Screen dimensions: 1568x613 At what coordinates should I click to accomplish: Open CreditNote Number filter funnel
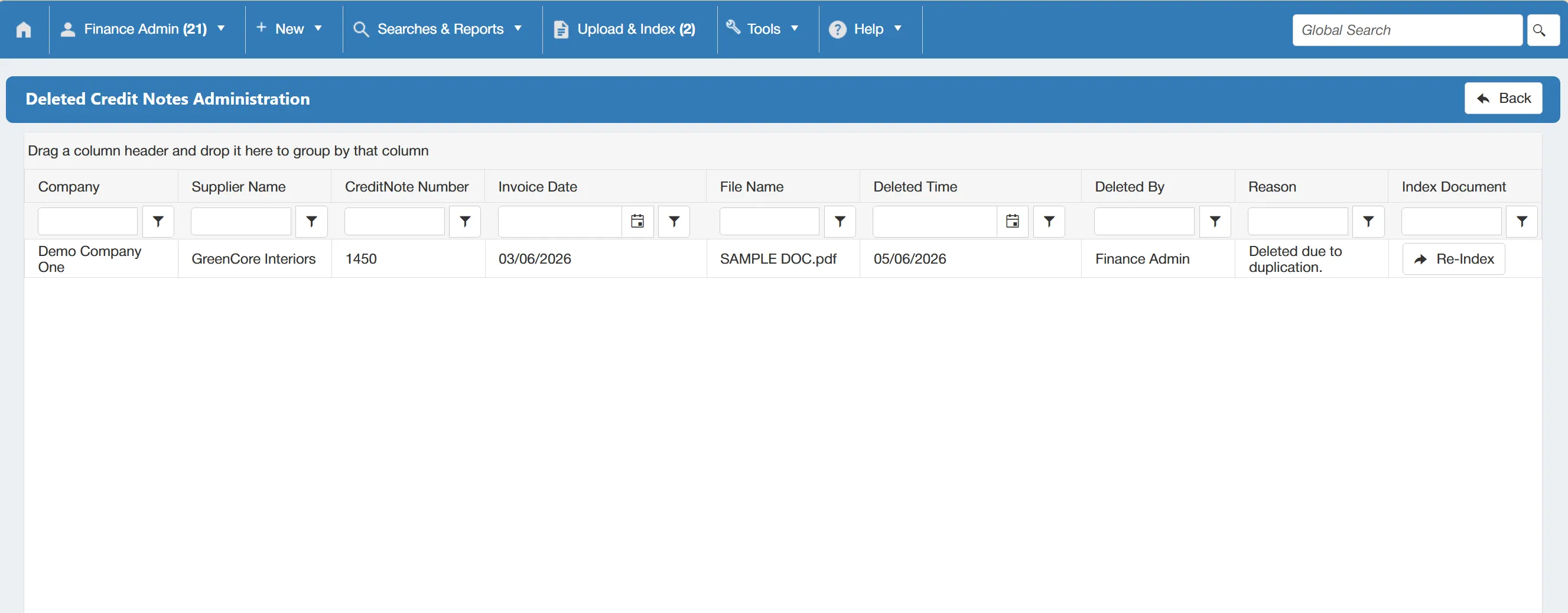pos(465,222)
